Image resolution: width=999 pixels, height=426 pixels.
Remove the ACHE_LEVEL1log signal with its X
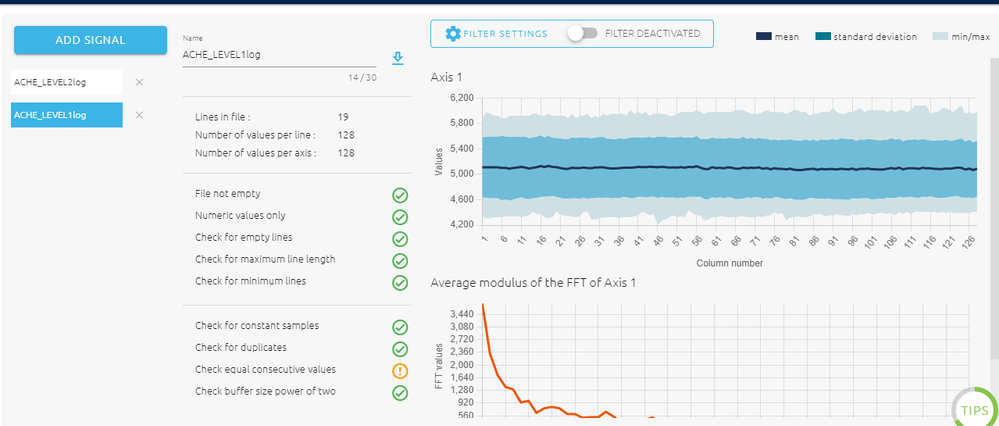click(140, 115)
